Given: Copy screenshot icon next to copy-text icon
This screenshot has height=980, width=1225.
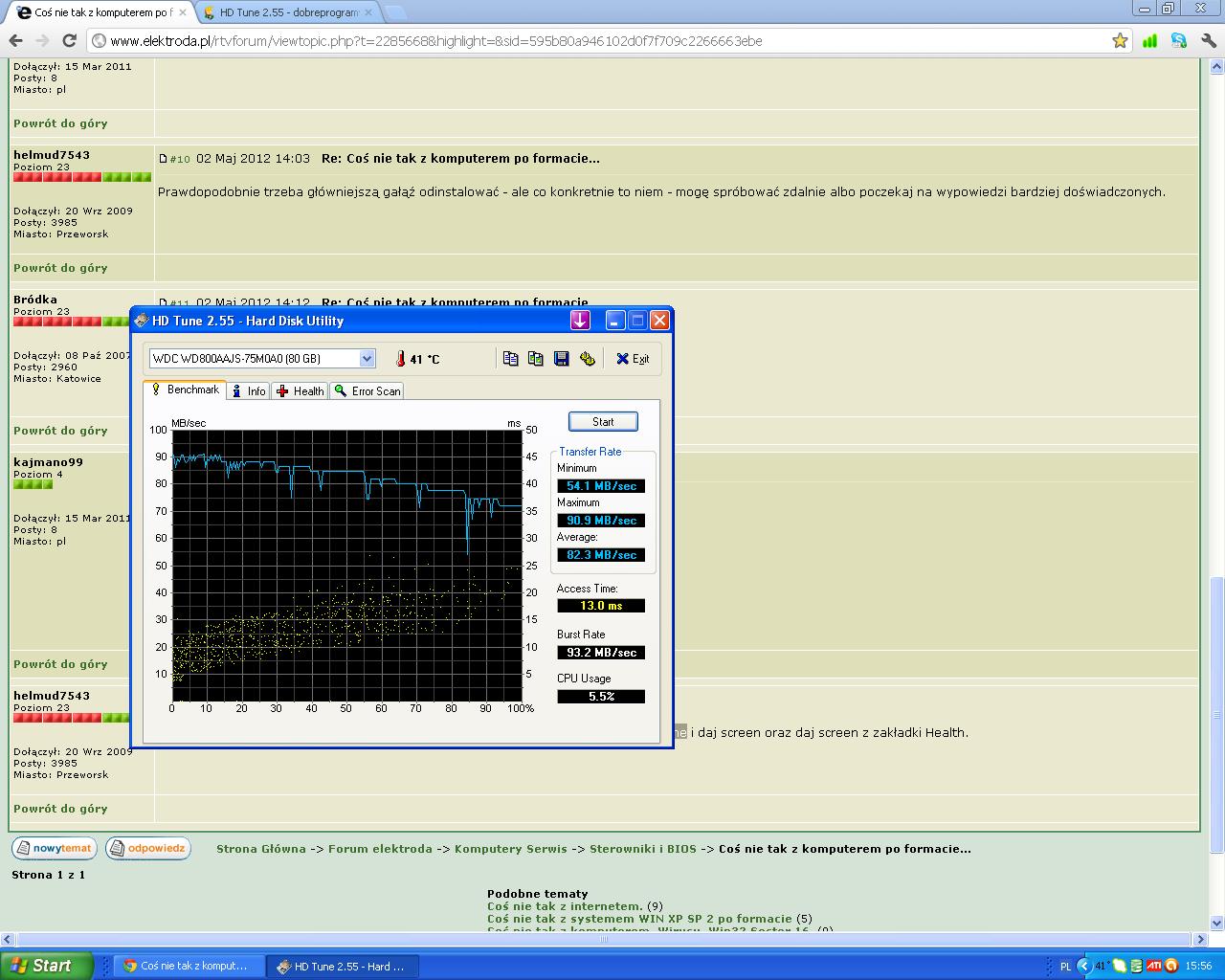Looking at the screenshot, I should coord(536,358).
